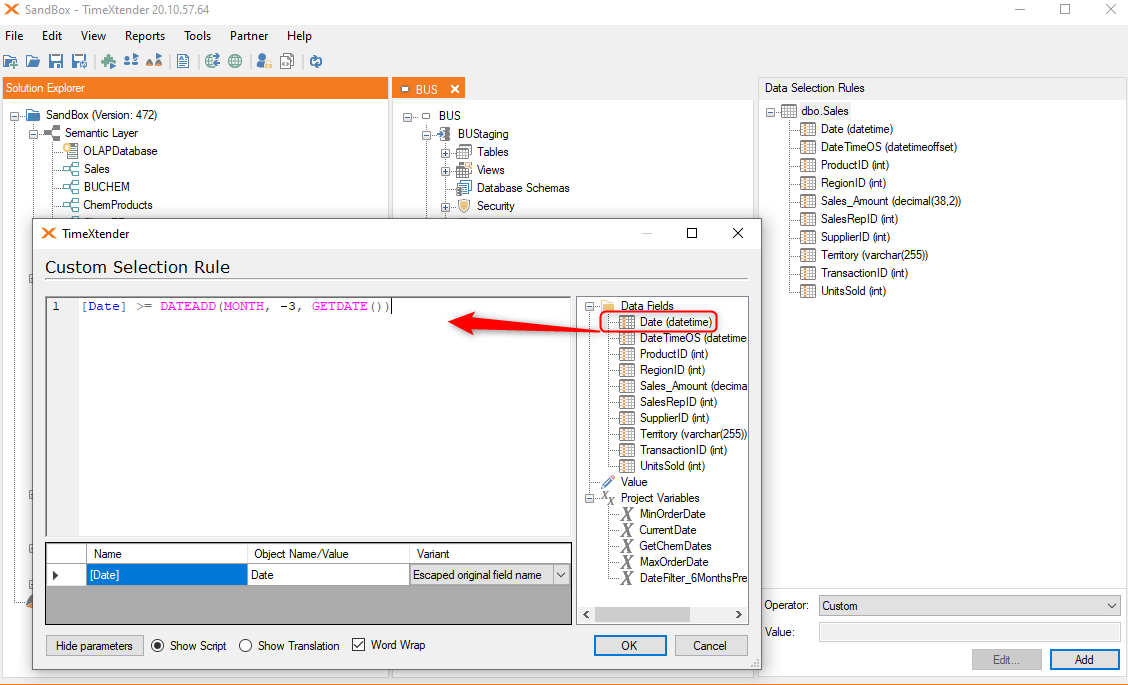Close the BUS tab
Screen dimensions: 1128x685
(455, 89)
